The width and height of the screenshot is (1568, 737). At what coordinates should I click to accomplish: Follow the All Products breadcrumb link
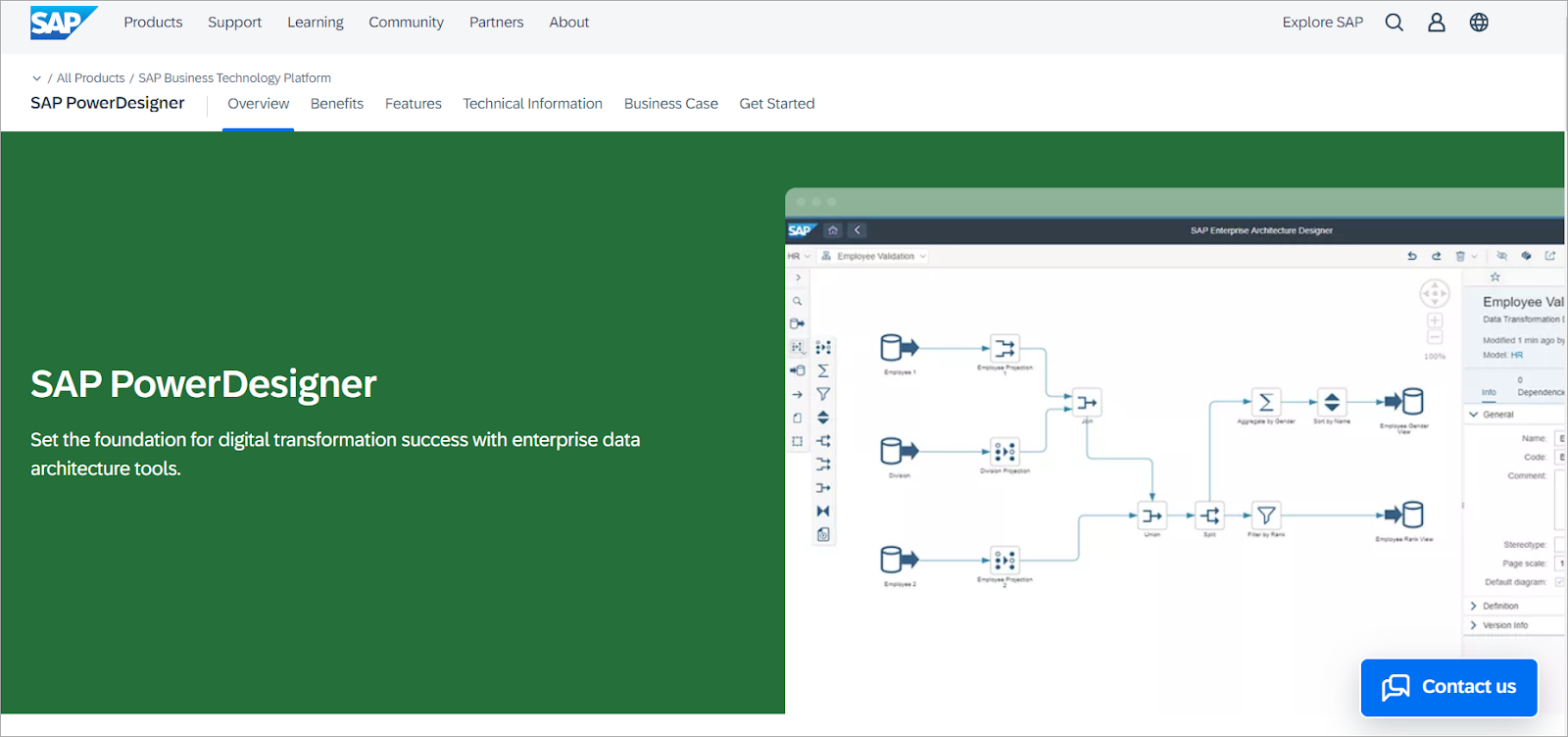pyautogui.click(x=90, y=78)
